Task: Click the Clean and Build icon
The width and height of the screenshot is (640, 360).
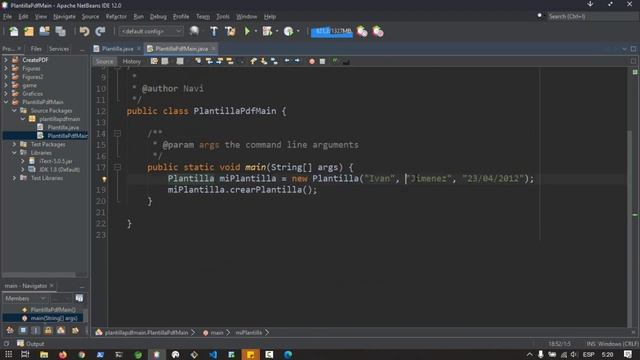Action: (230, 31)
